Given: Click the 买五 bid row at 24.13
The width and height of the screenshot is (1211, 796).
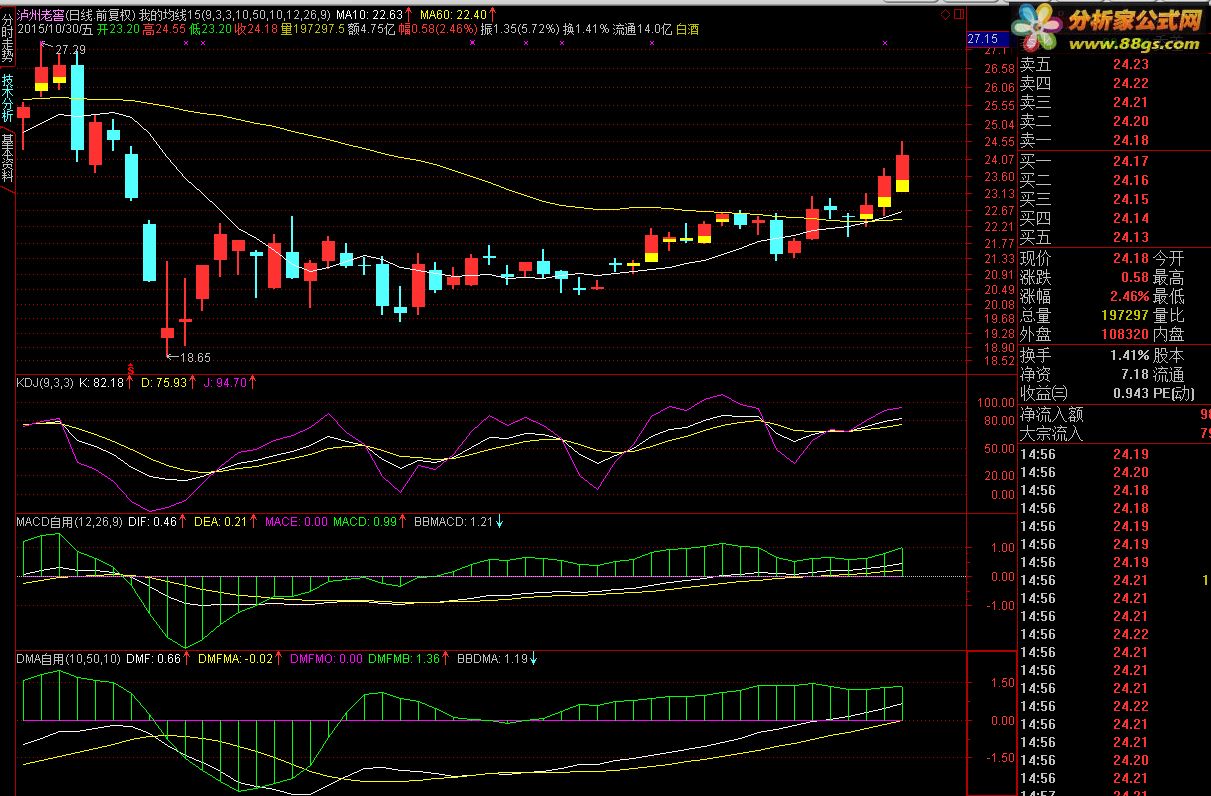Looking at the screenshot, I should (x=1114, y=237).
